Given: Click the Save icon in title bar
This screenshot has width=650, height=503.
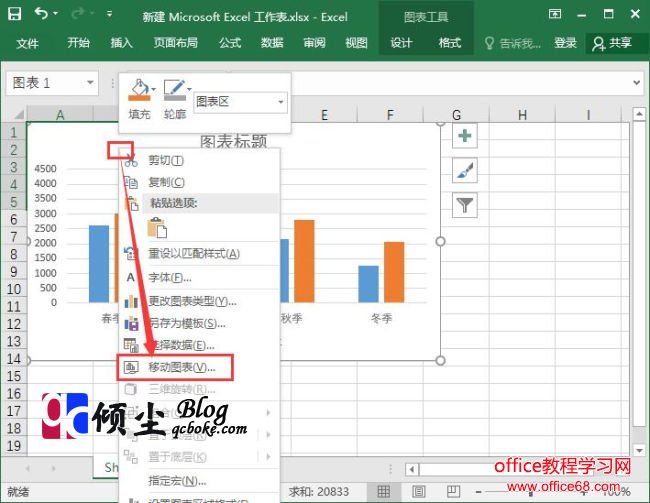Looking at the screenshot, I should coord(15,14).
